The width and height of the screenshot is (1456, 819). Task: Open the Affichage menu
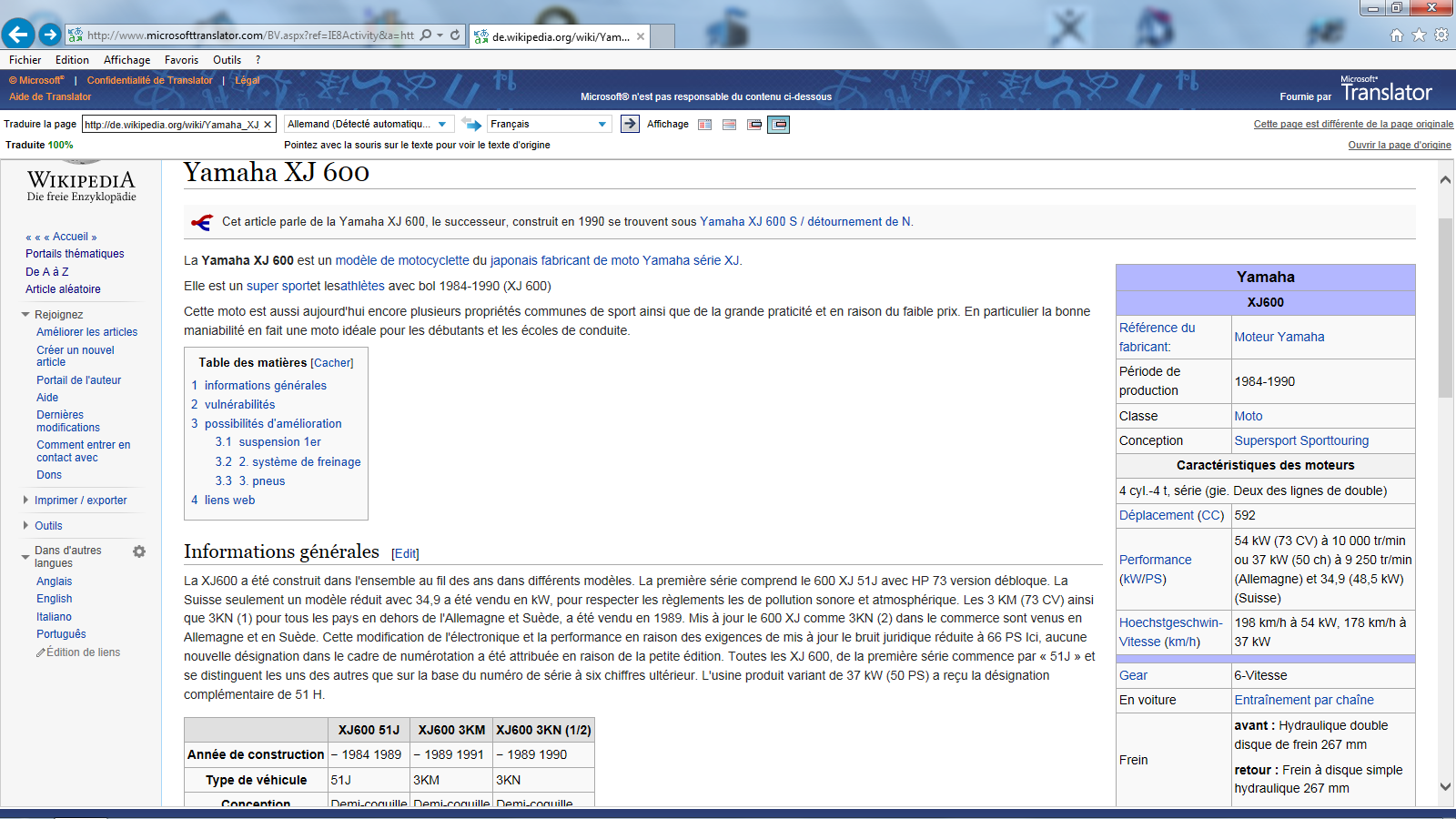pos(127,60)
